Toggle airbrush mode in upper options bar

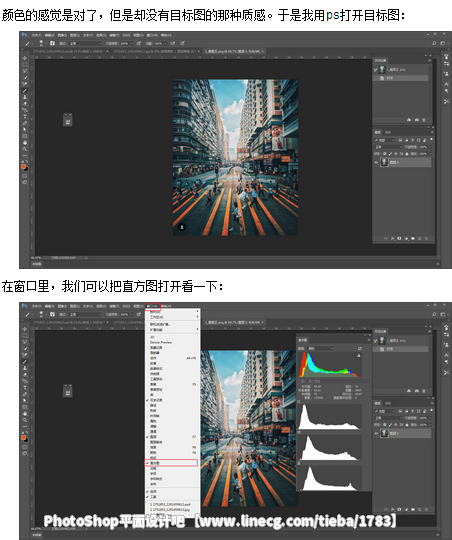[173, 43]
